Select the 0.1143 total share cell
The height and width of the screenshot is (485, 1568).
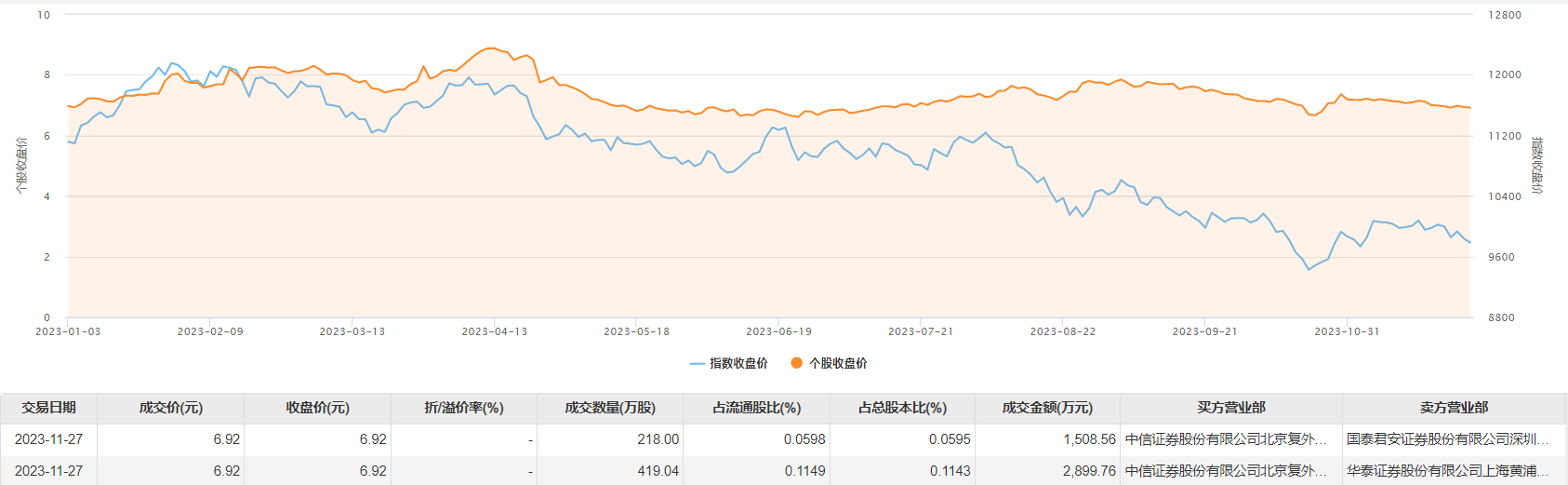[902, 471]
